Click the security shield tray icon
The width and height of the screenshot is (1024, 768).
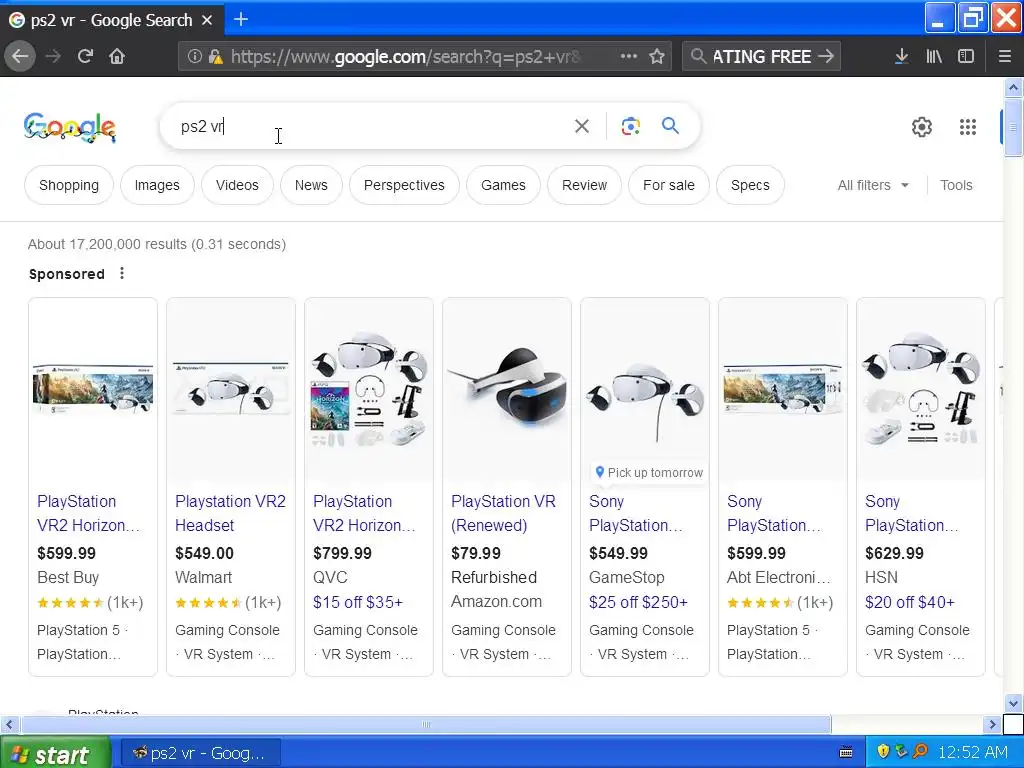pyautogui.click(x=883, y=752)
